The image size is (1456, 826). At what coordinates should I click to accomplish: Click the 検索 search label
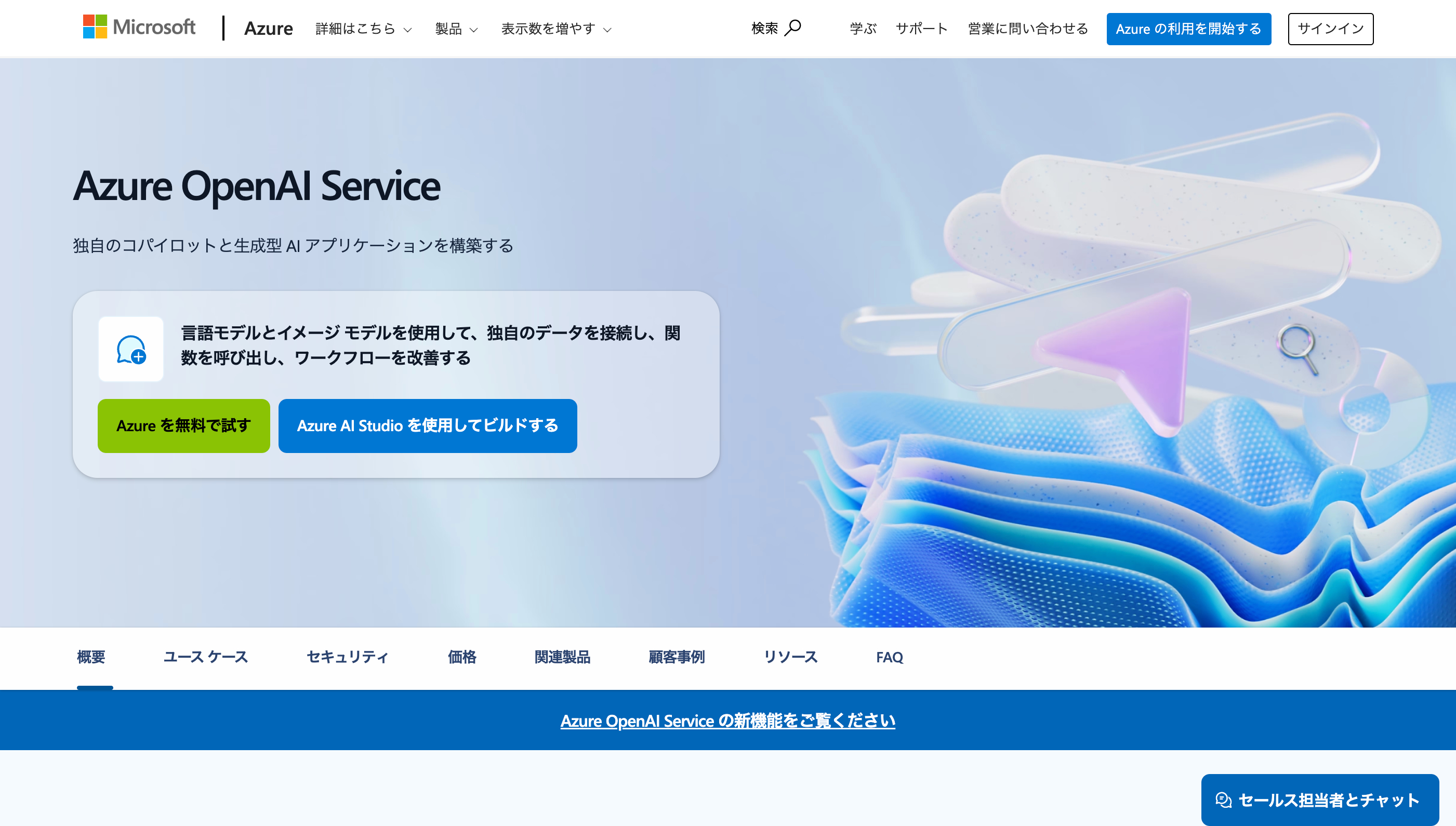coord(764,29)
